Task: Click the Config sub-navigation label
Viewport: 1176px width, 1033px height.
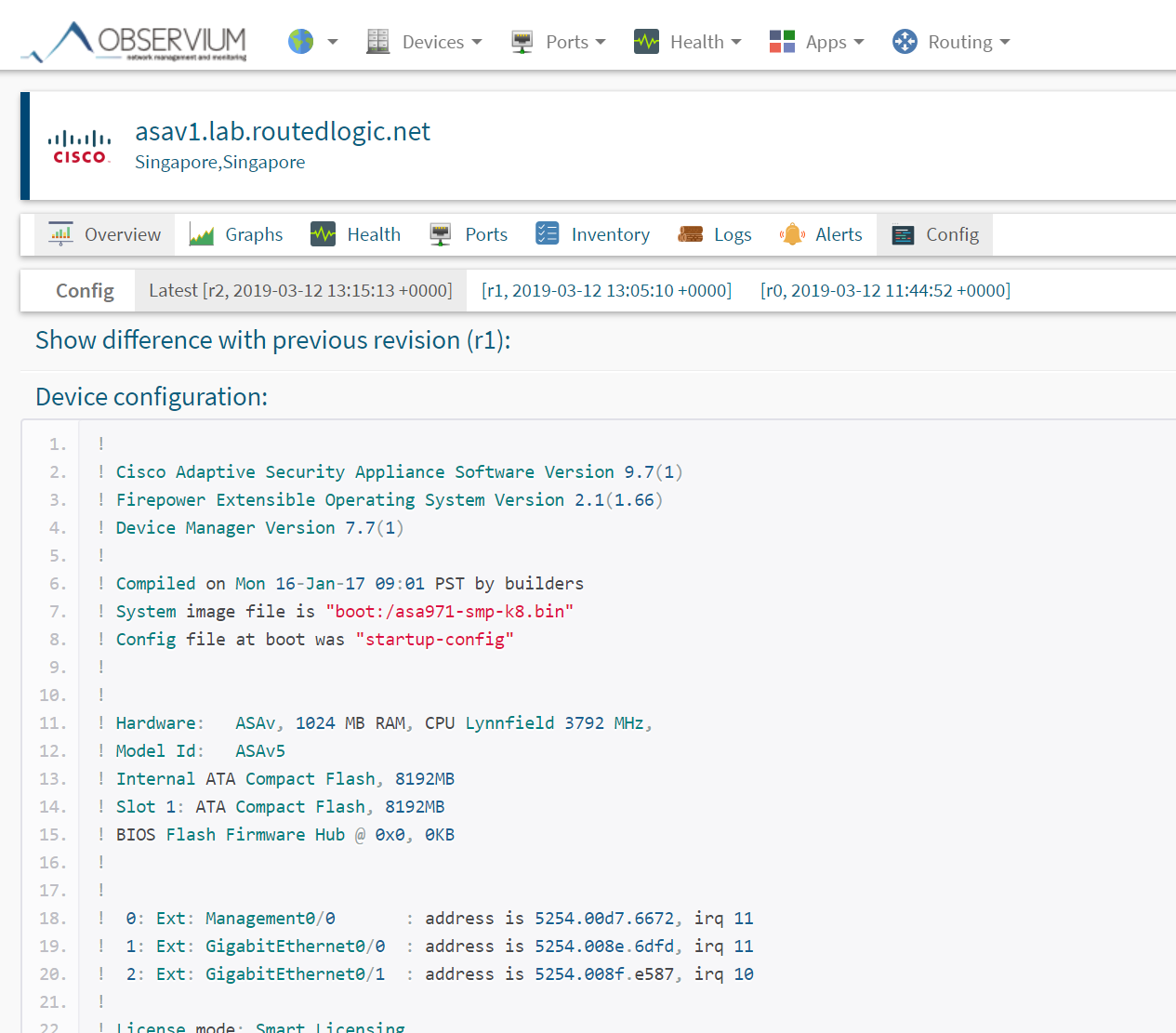Action: click(85, 291)
